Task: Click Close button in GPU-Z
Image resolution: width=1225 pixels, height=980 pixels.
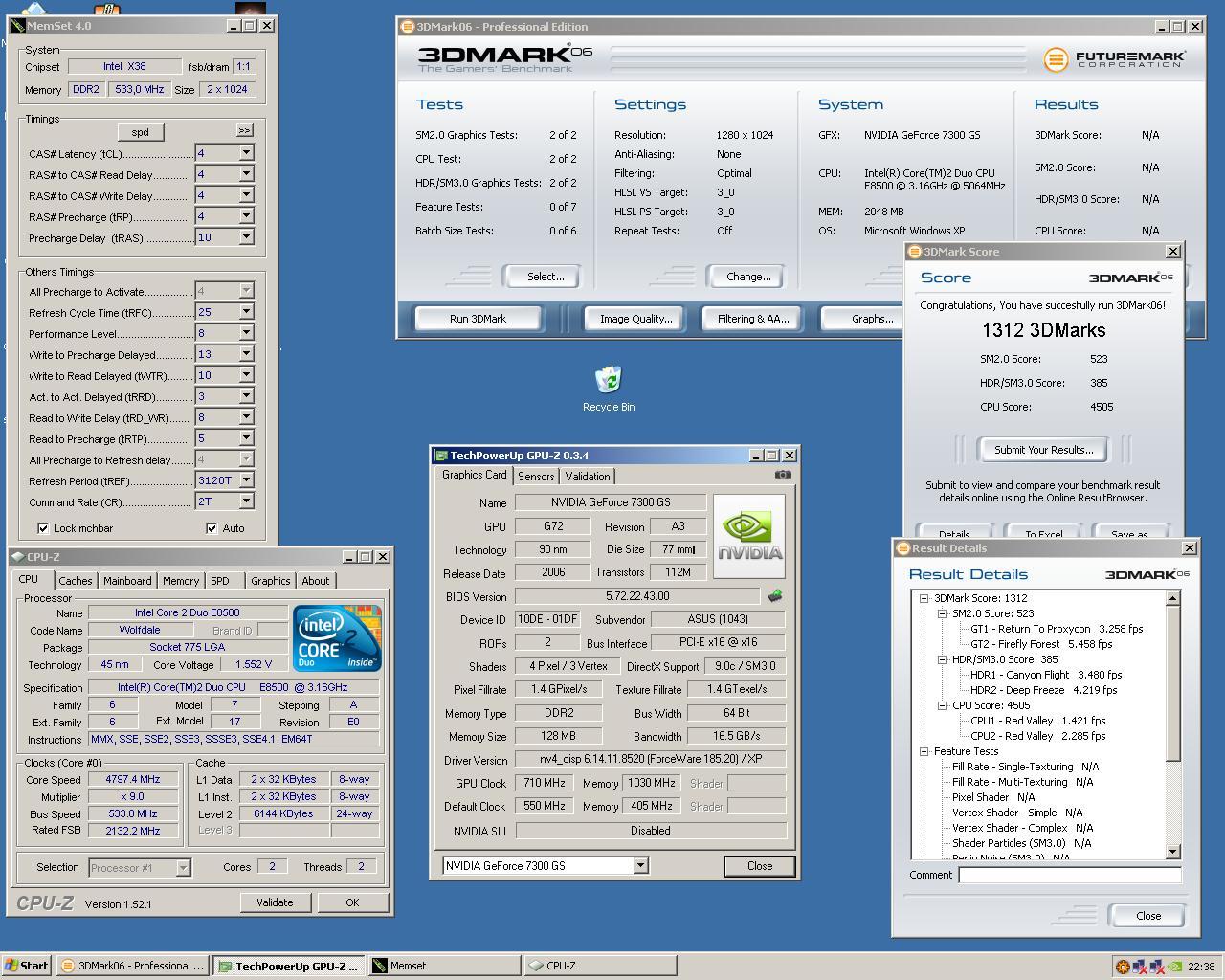Action: point(760,866)
